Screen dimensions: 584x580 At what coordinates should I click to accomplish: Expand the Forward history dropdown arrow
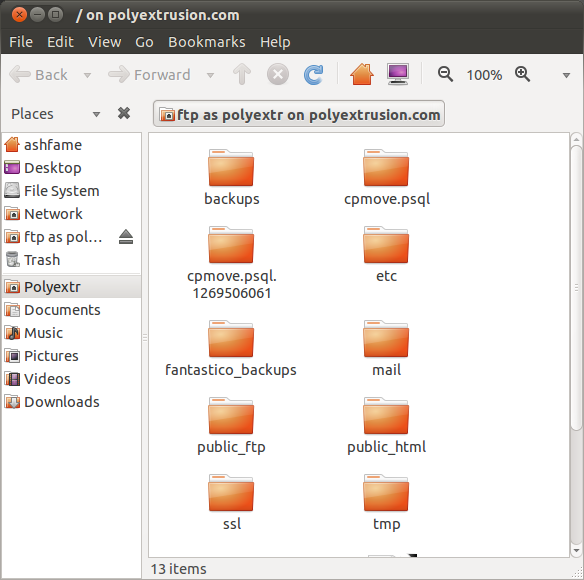[210, 76]
